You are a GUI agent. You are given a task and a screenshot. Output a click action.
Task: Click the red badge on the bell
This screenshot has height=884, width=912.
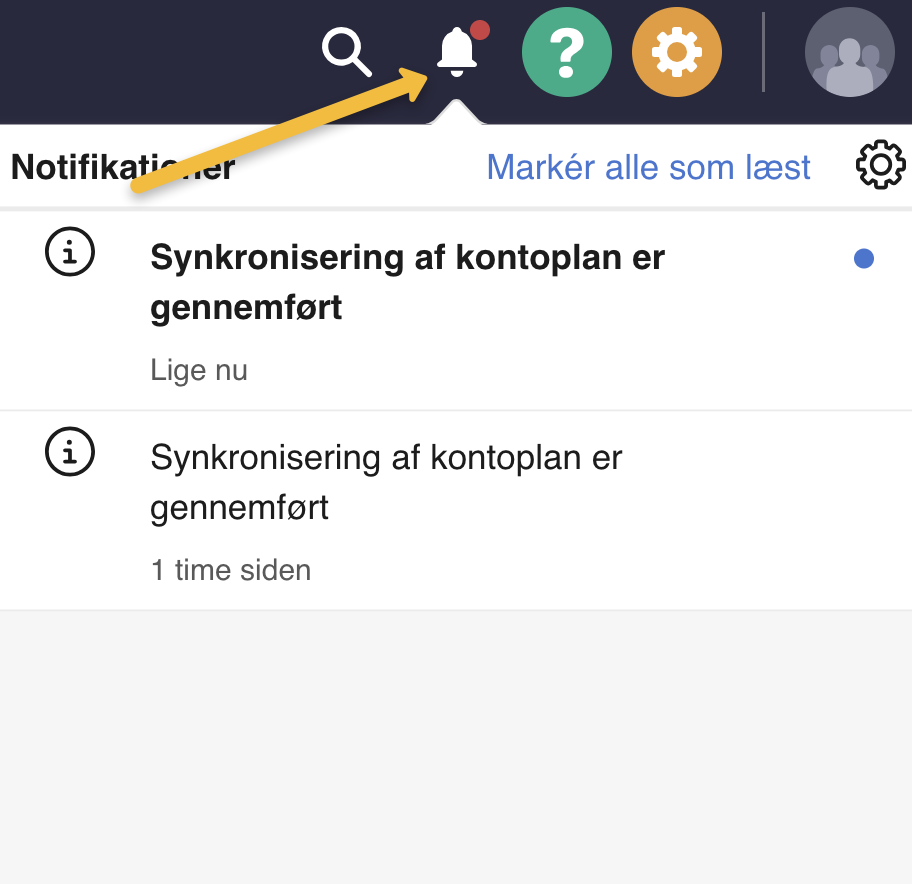[x=480, y=30]
